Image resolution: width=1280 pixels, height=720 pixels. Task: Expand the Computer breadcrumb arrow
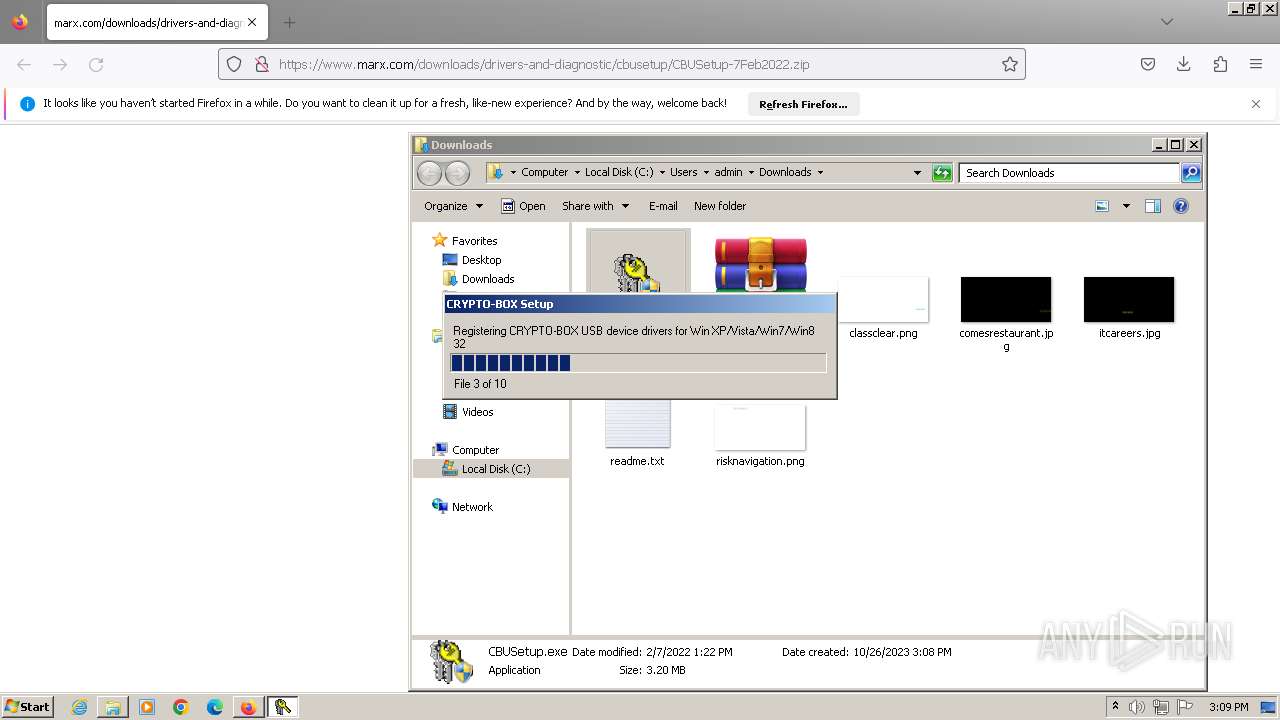pos(578,172)
